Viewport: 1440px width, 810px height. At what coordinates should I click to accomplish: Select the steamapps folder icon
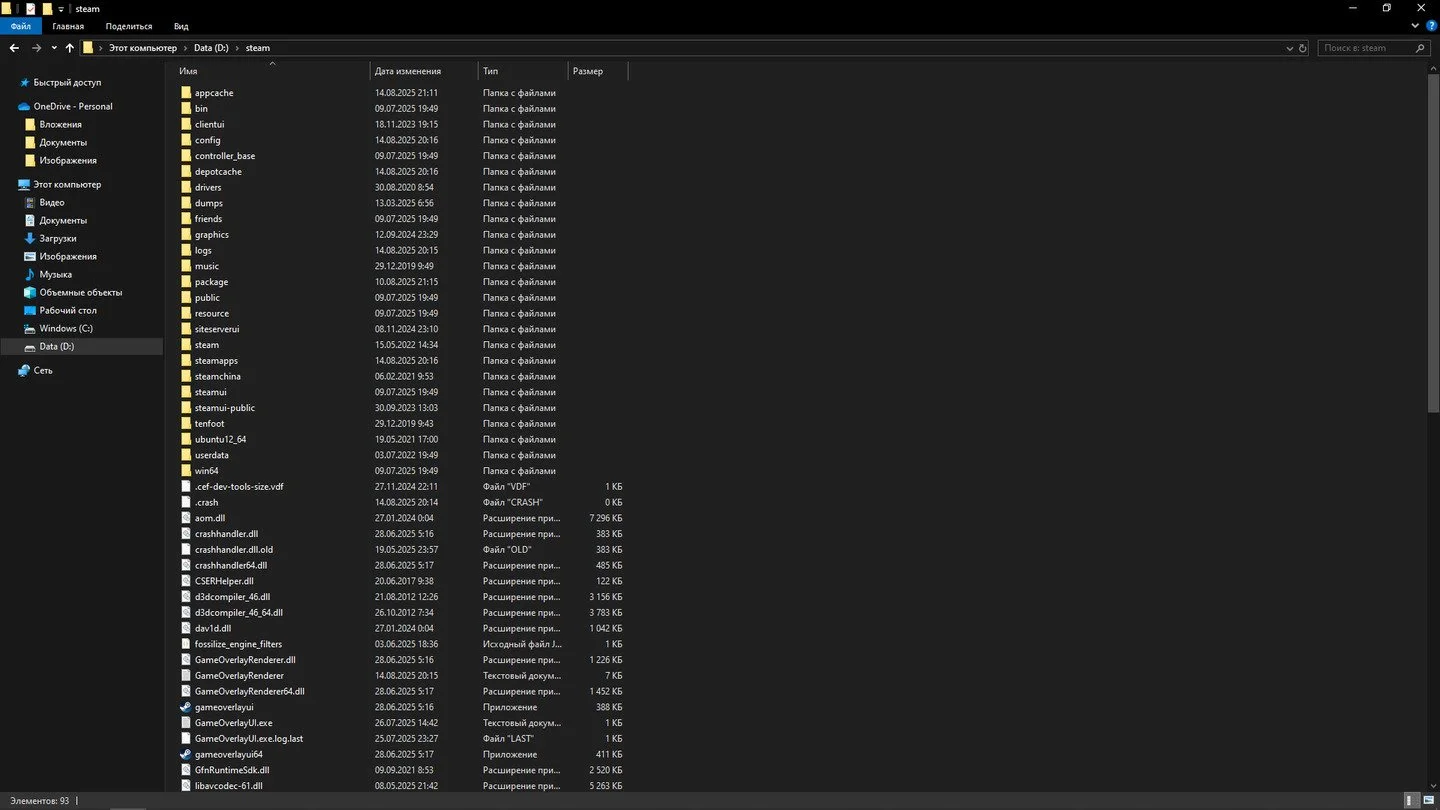(185, 360)
